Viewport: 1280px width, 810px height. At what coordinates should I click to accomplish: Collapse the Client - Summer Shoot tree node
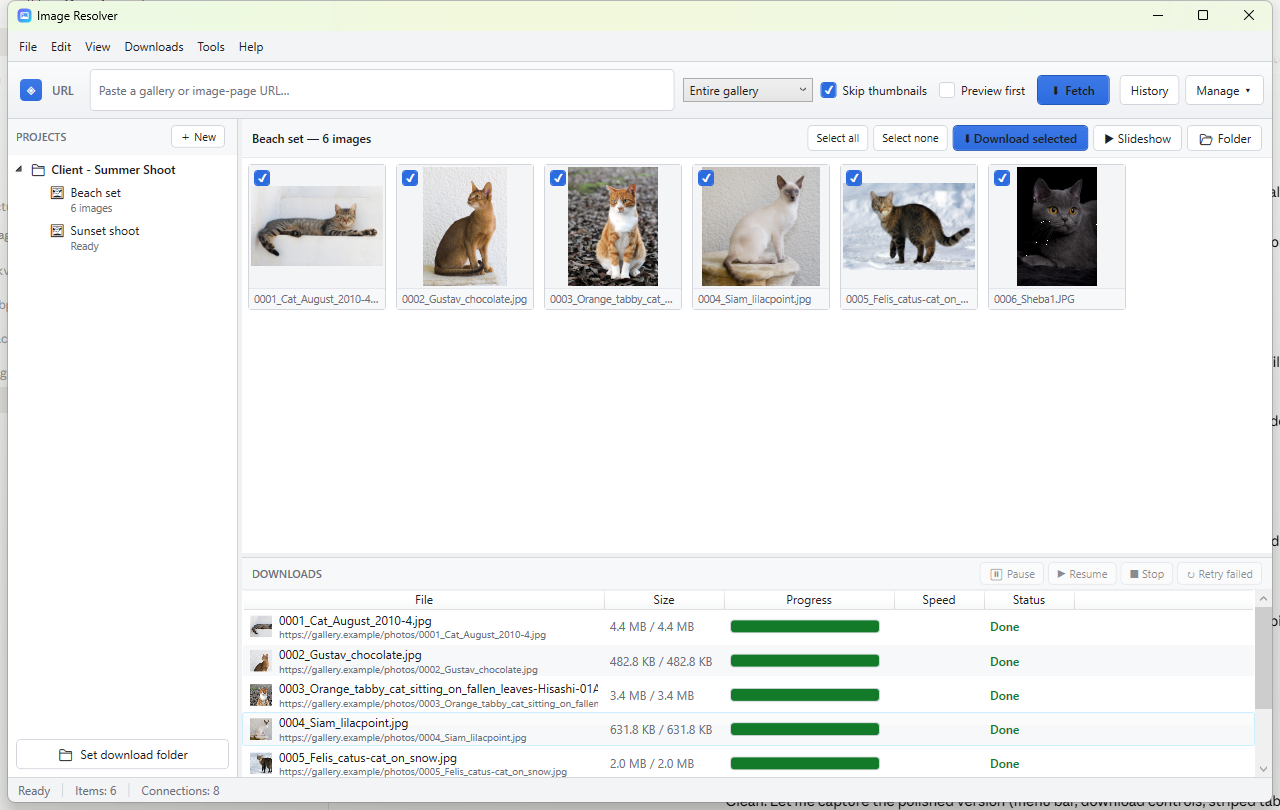pyautogui.click(x=20, y=170)
